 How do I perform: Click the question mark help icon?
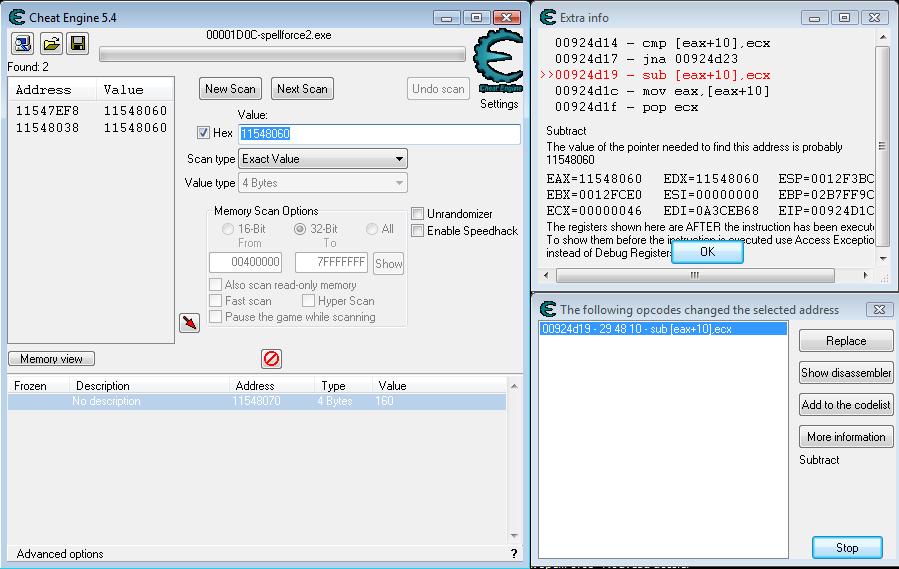pyautogui.click(x=514, y=554)
